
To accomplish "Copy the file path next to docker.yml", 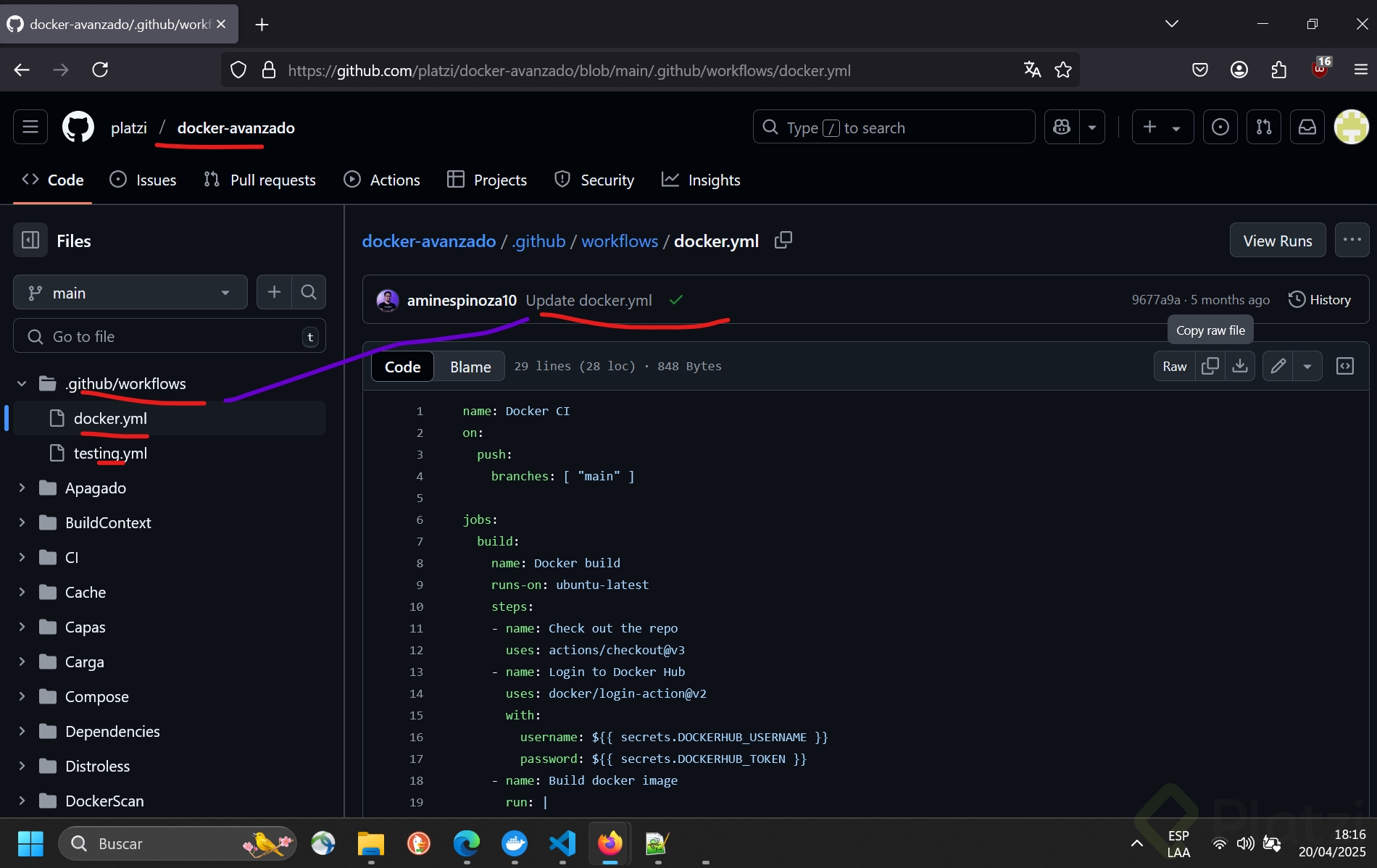I will tap(783, 241).
